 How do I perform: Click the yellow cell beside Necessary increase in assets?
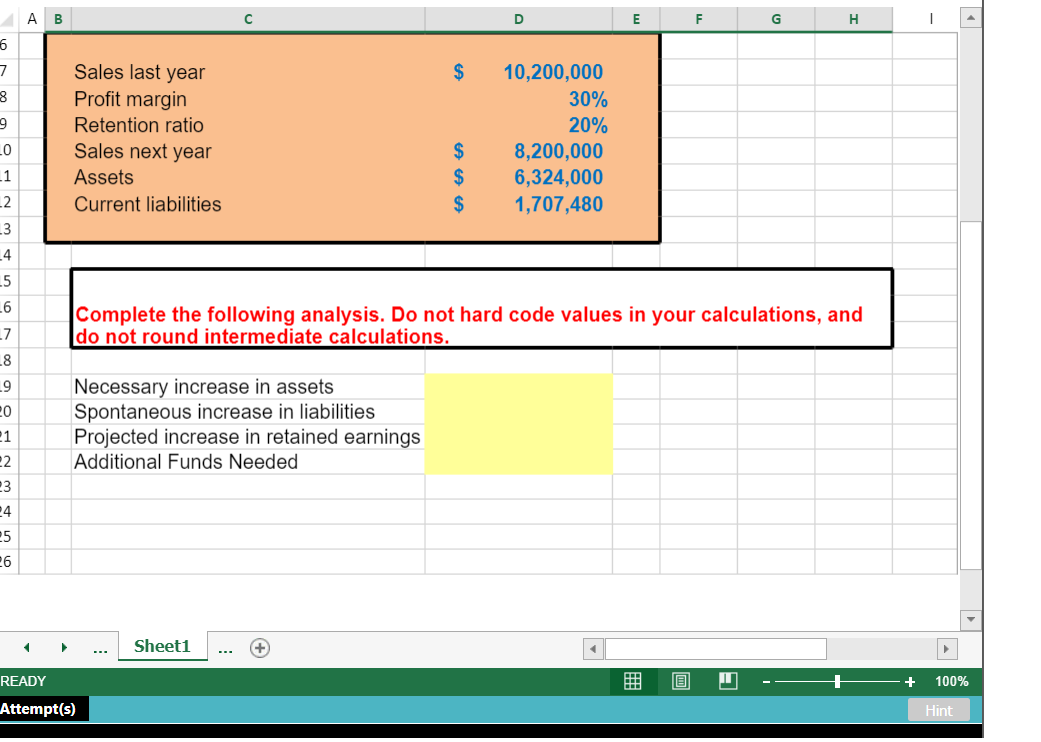(518, 386)
